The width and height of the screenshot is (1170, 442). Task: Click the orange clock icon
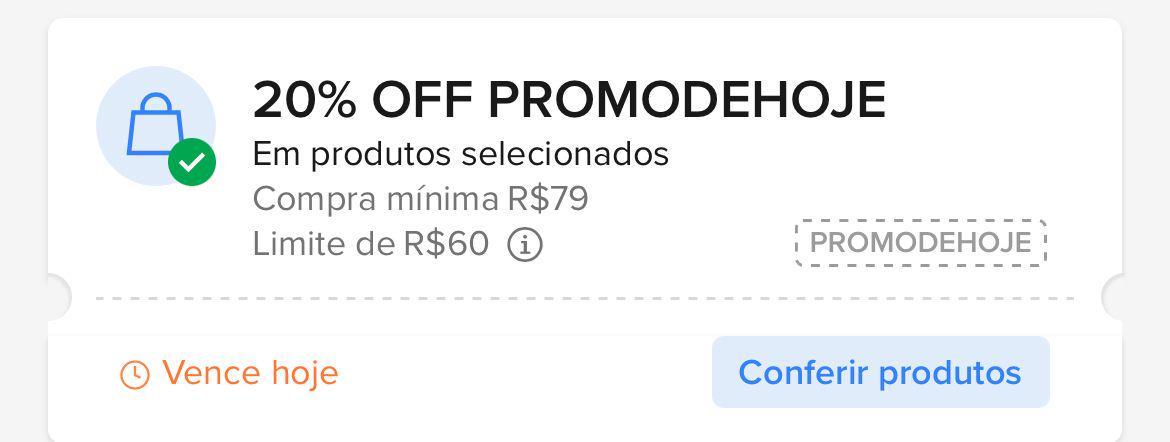point(134,375)
